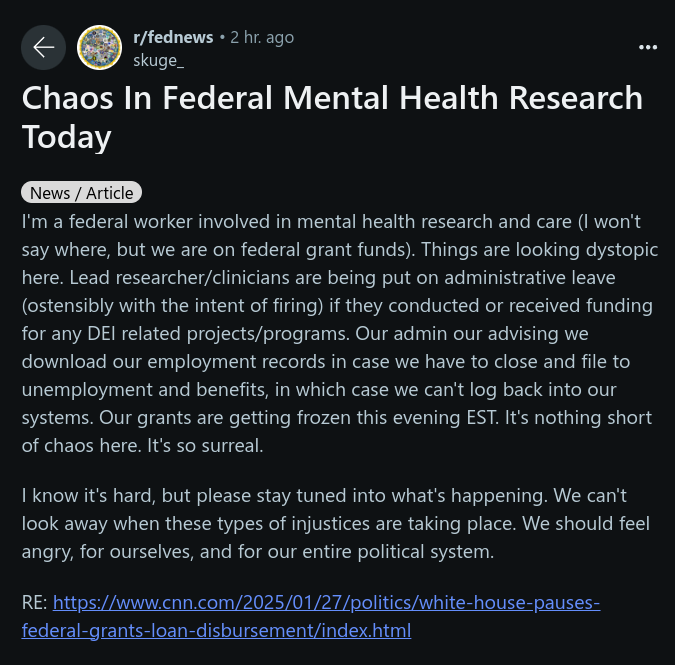Viewport: 675px width, 665px height.
Task: Click the link text ending in index.html
Action: click(216, 631)
